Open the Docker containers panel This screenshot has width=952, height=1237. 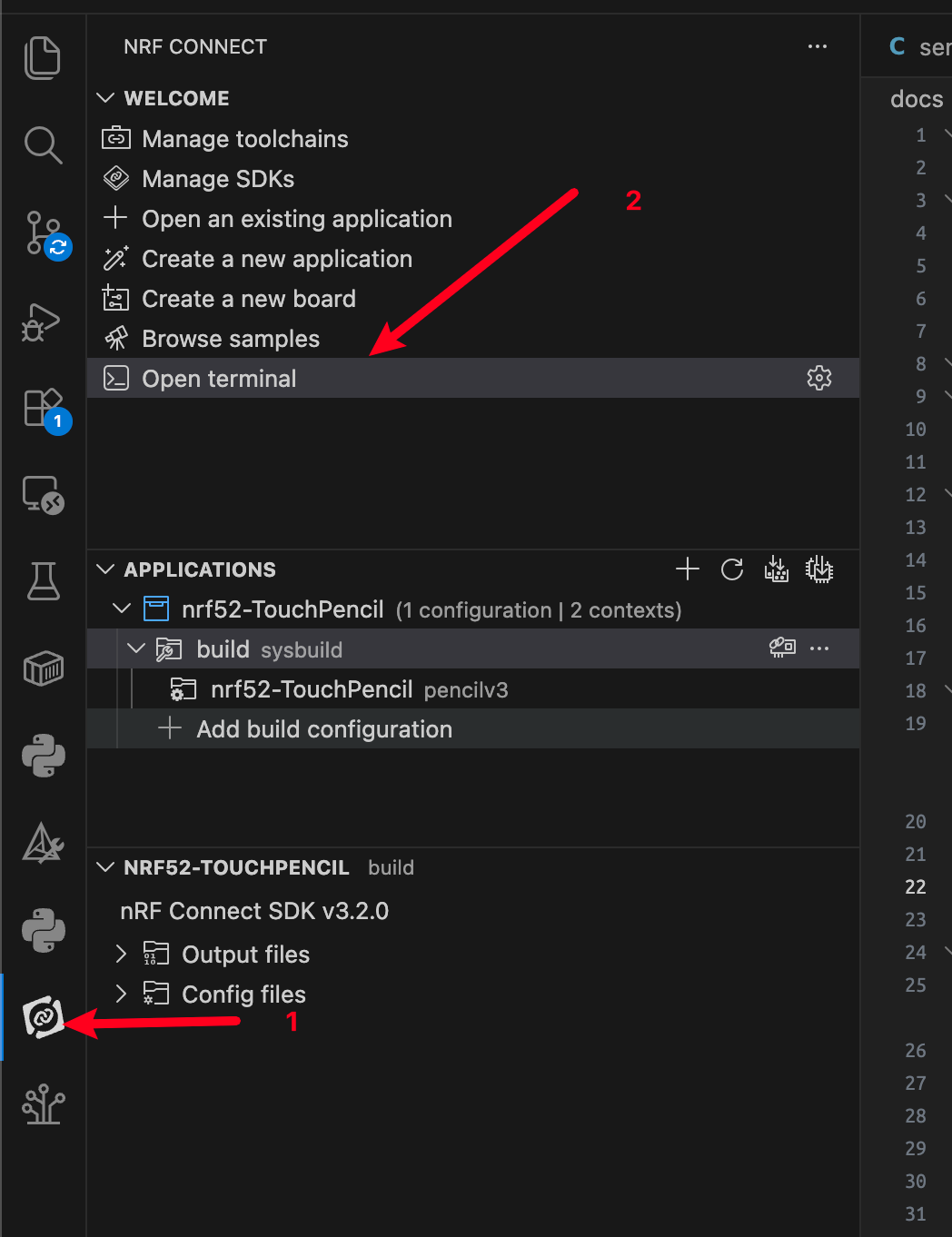point(43,668)
